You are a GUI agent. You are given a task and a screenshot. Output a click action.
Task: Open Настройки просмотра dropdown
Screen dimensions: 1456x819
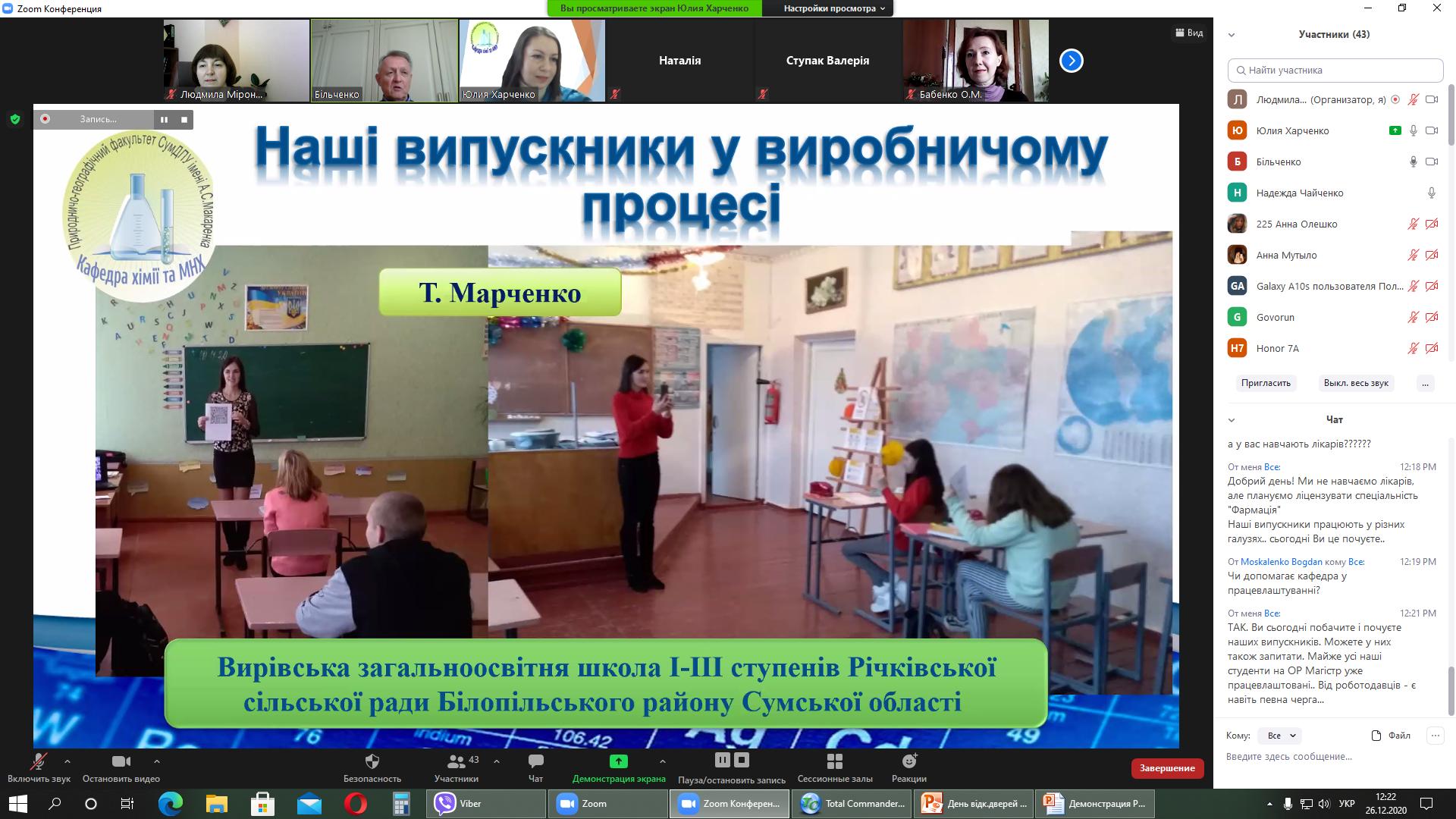[834, 8]
